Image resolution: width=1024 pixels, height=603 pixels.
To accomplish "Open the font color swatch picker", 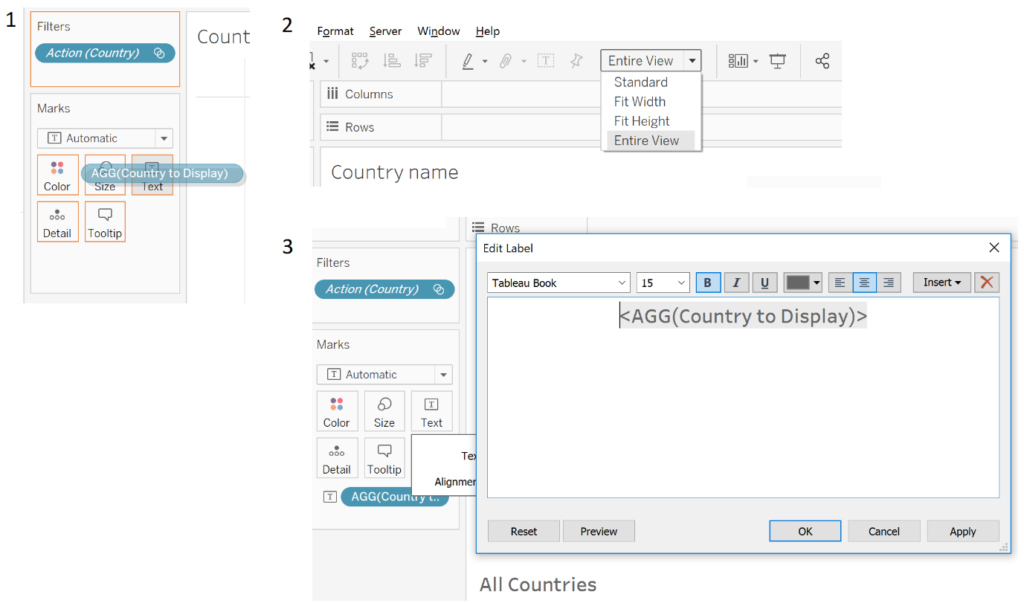I will [x=802, y=283].
